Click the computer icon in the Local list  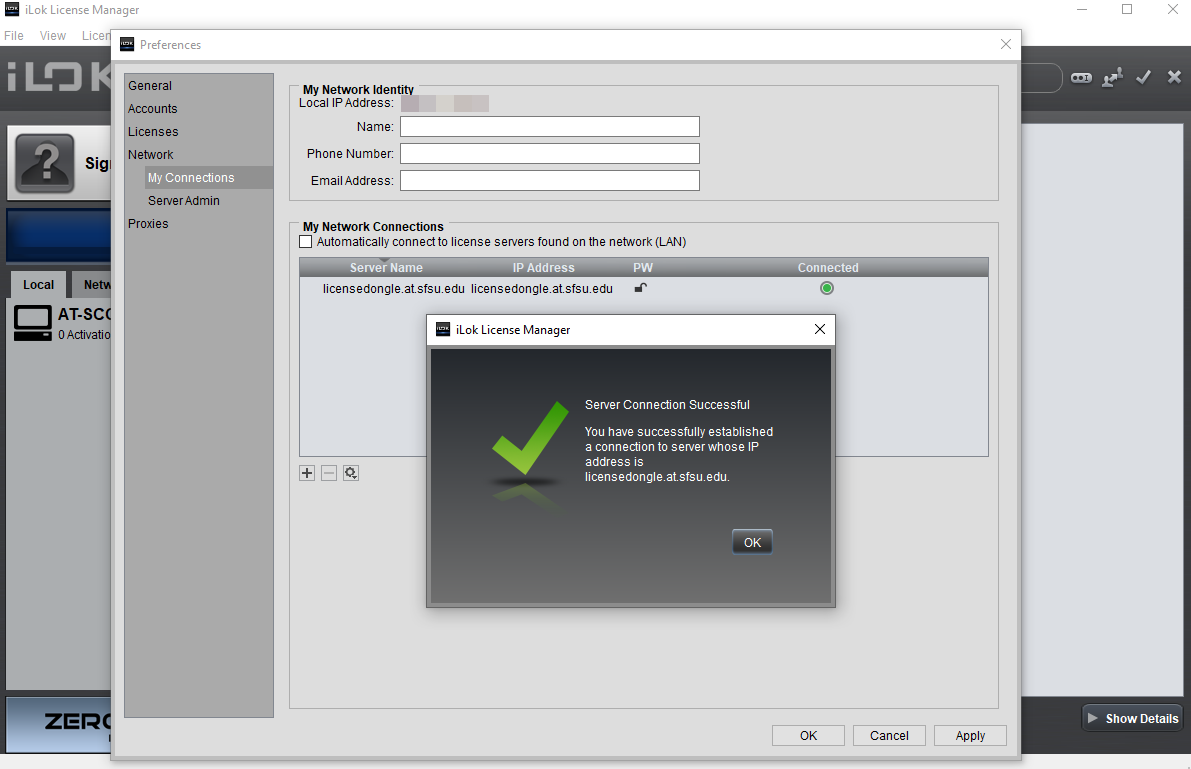(x=33, y=323)
